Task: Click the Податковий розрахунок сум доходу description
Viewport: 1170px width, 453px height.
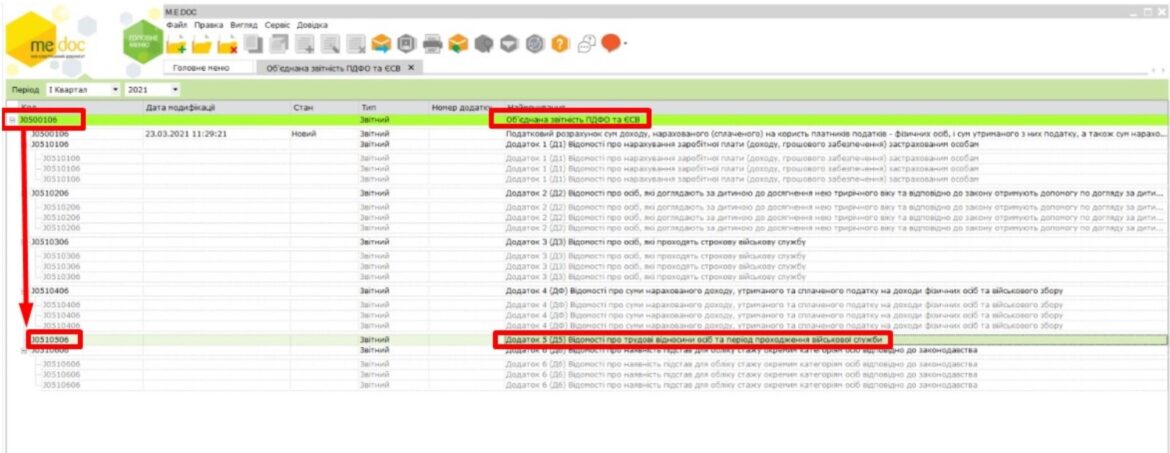Action: point(833,134)
